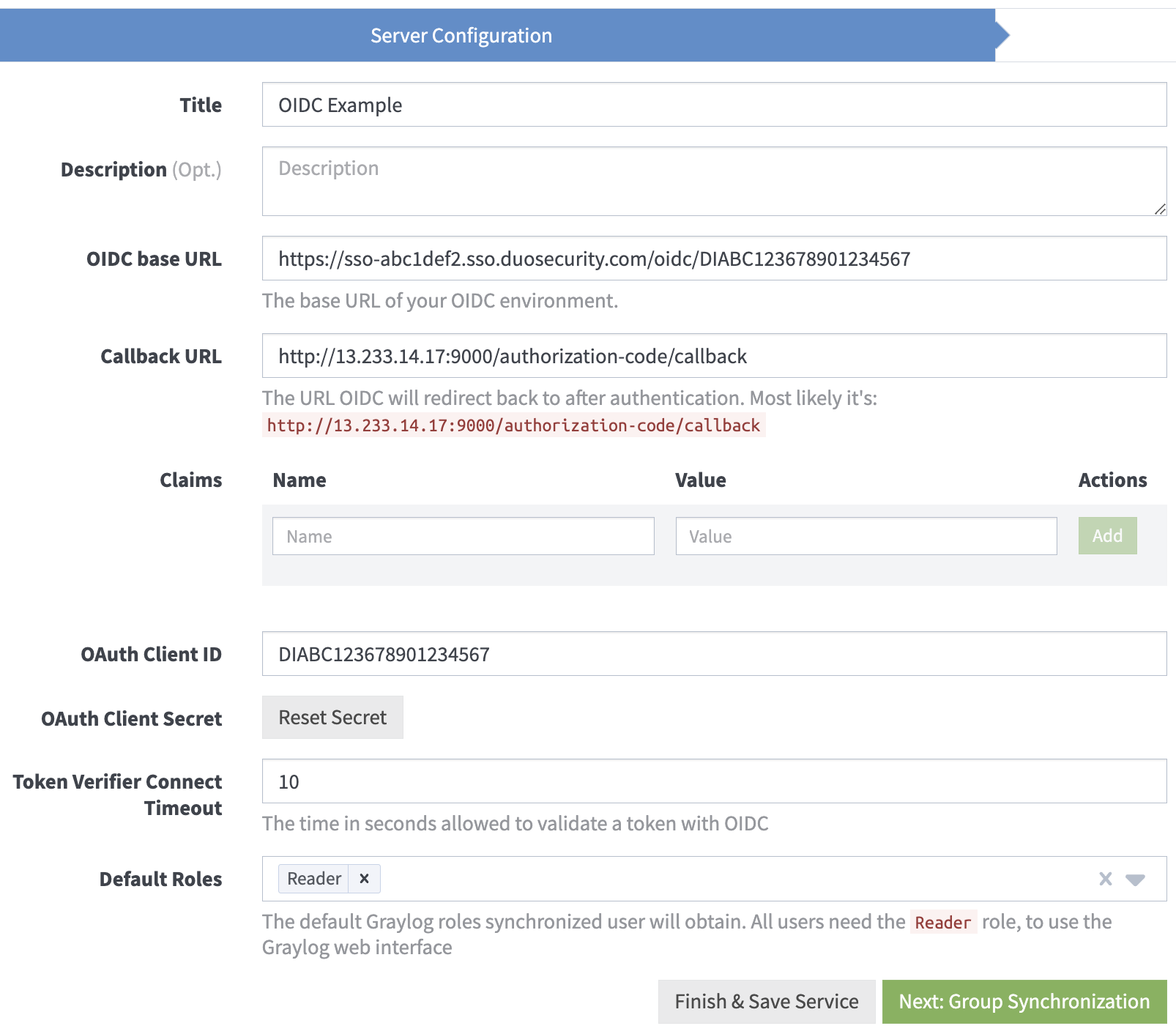The image size is (1176, 1034).
Task: Click Reset Secret for OAuth Client Secret
Action: pos(332,717)
